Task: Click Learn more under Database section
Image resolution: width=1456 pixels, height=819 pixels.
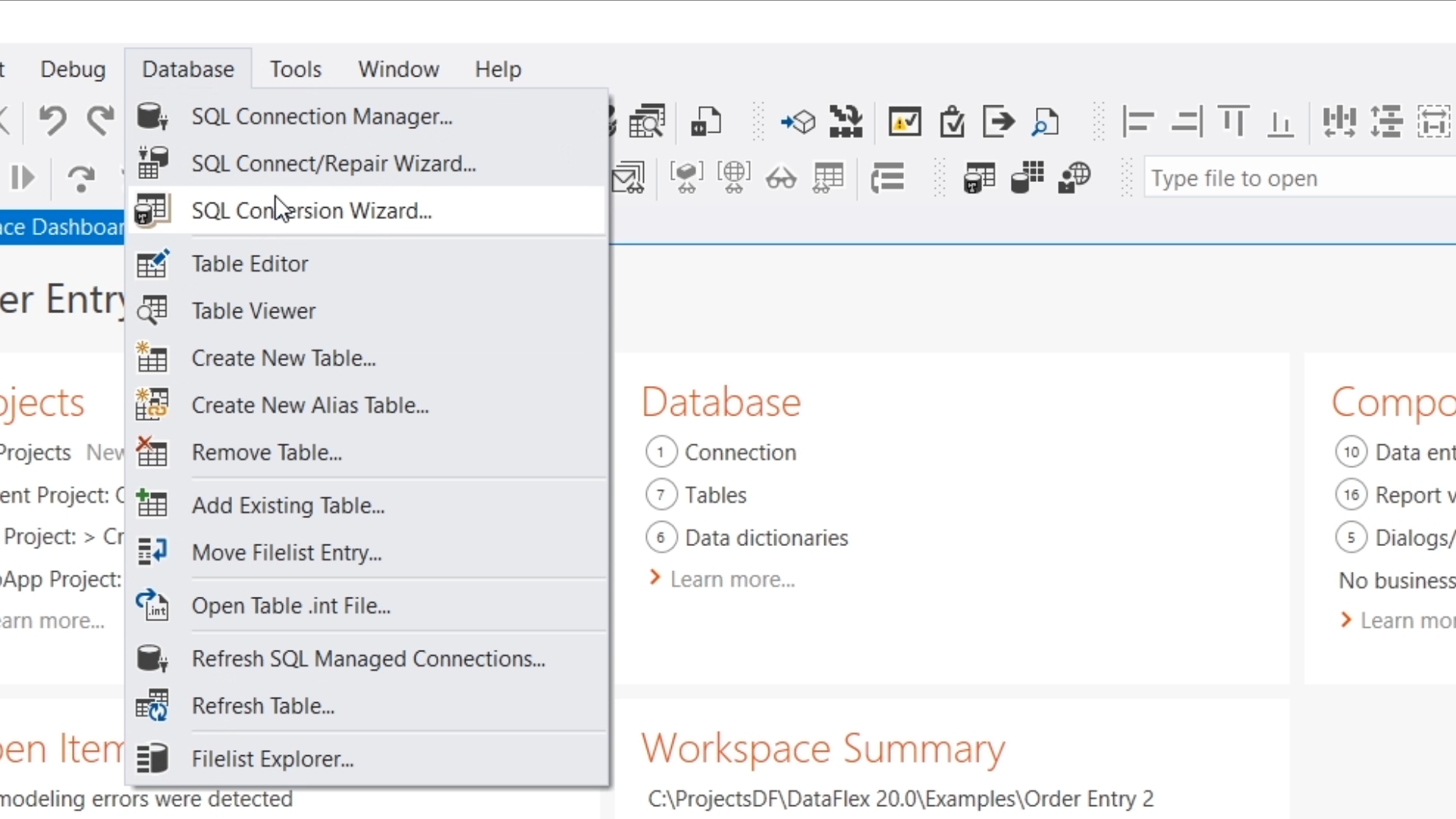Action: pos(732,579)
